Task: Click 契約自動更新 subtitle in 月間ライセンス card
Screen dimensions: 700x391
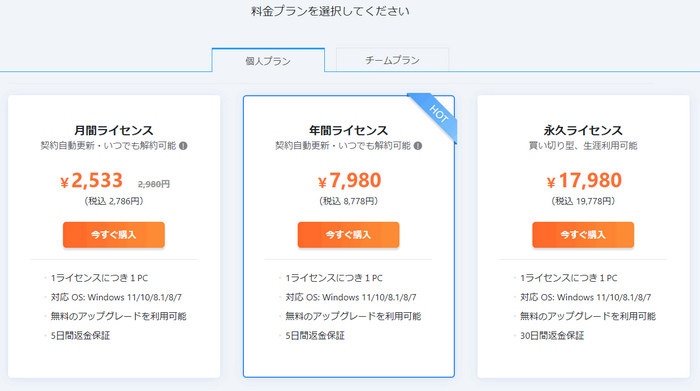Action: pos(108,146)
